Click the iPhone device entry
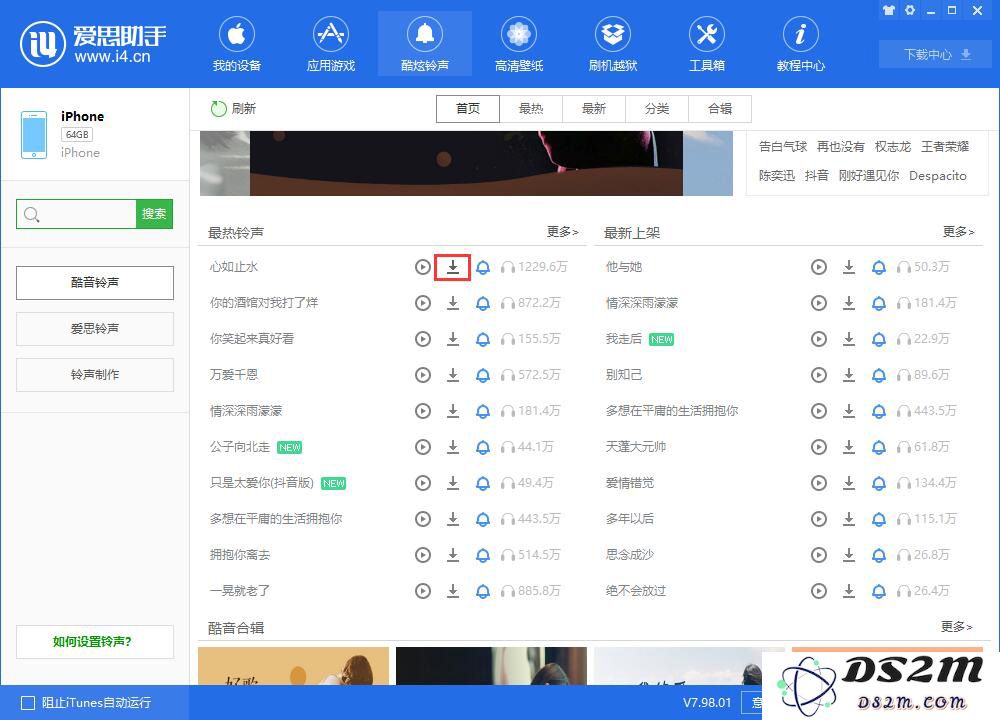 point(94,135)
